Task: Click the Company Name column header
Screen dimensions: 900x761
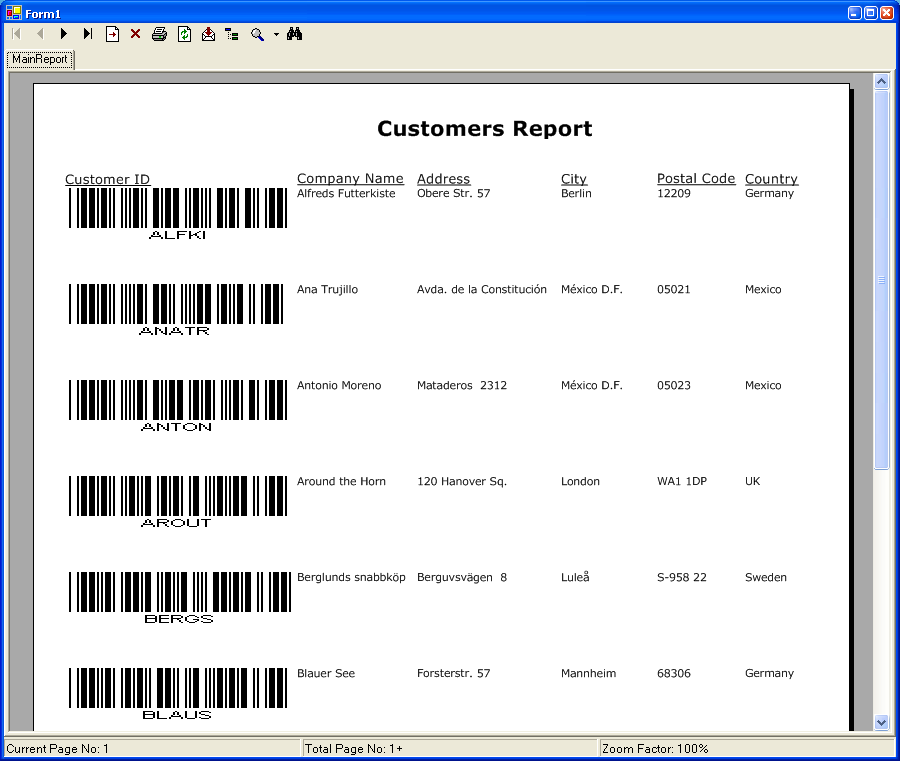Action: [x=350, y=179]
